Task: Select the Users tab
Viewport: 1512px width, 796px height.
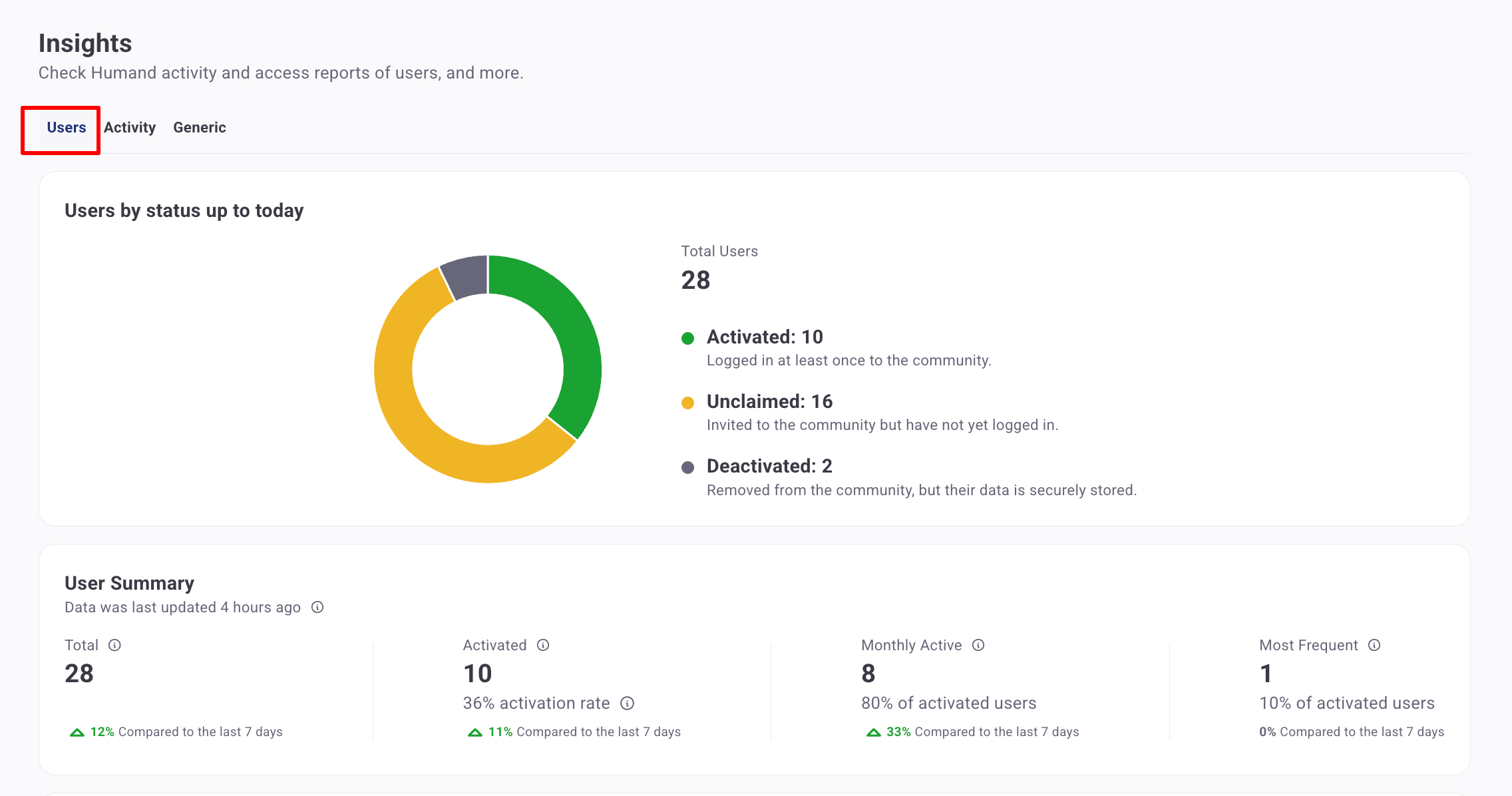Action: pos(67,127)
